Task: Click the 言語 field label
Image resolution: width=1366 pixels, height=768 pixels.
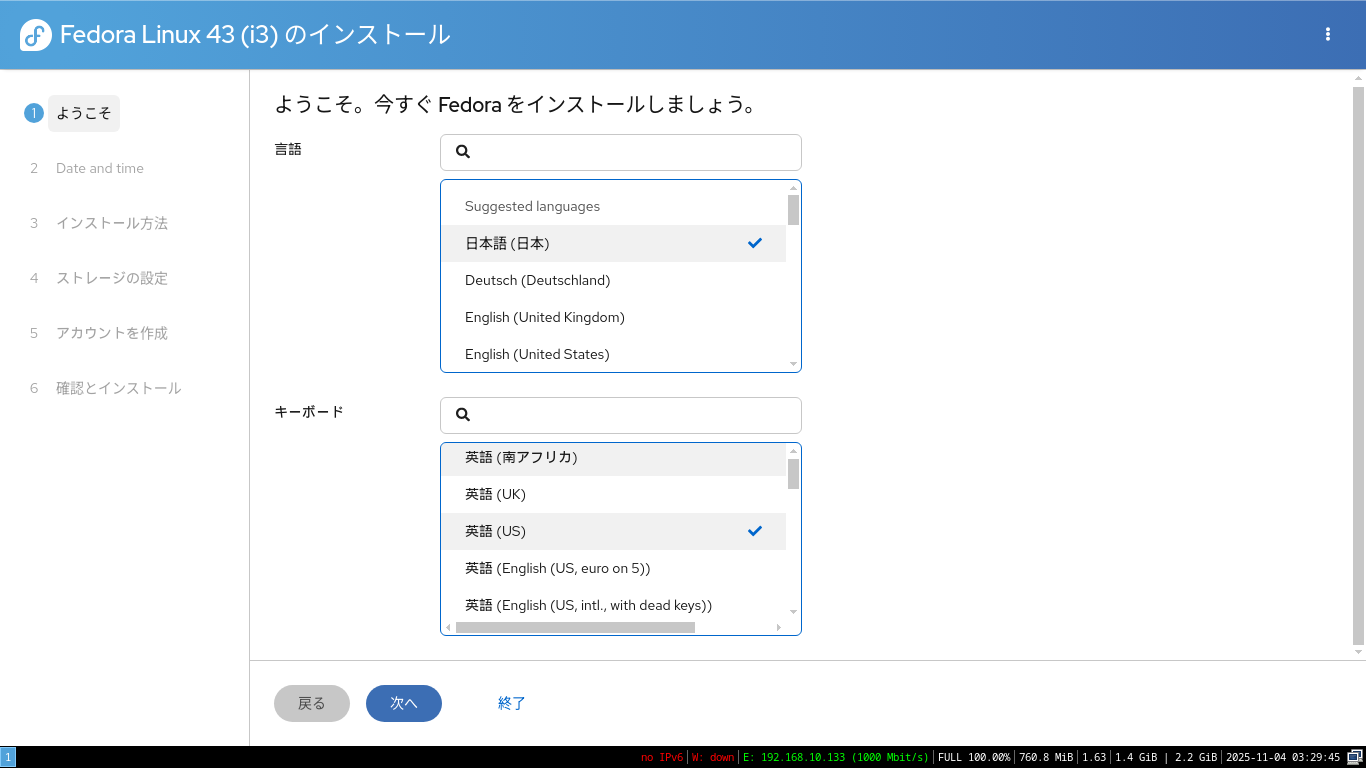Action: click(x=288, y=149)
